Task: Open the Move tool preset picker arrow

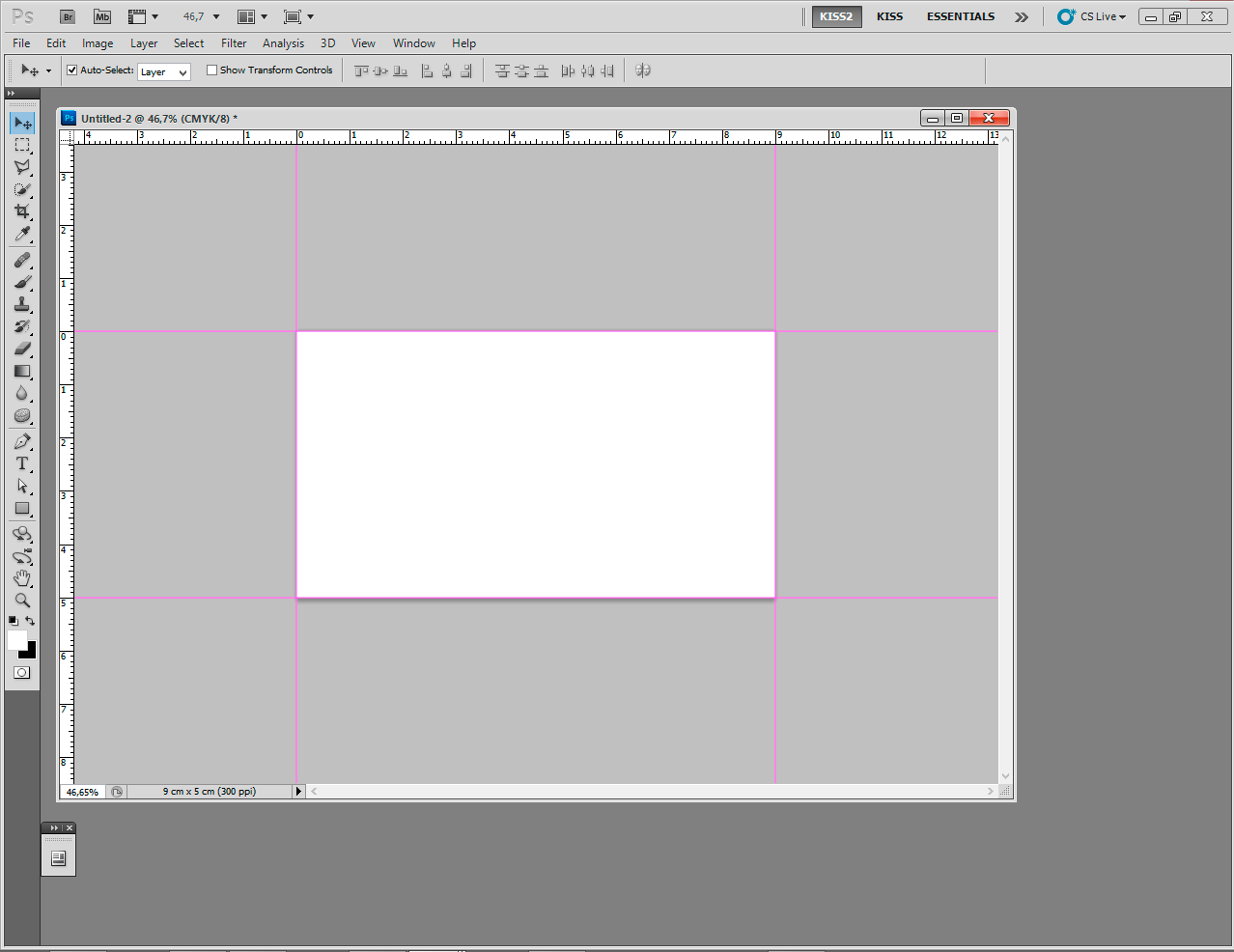Action: click(48, 70)
